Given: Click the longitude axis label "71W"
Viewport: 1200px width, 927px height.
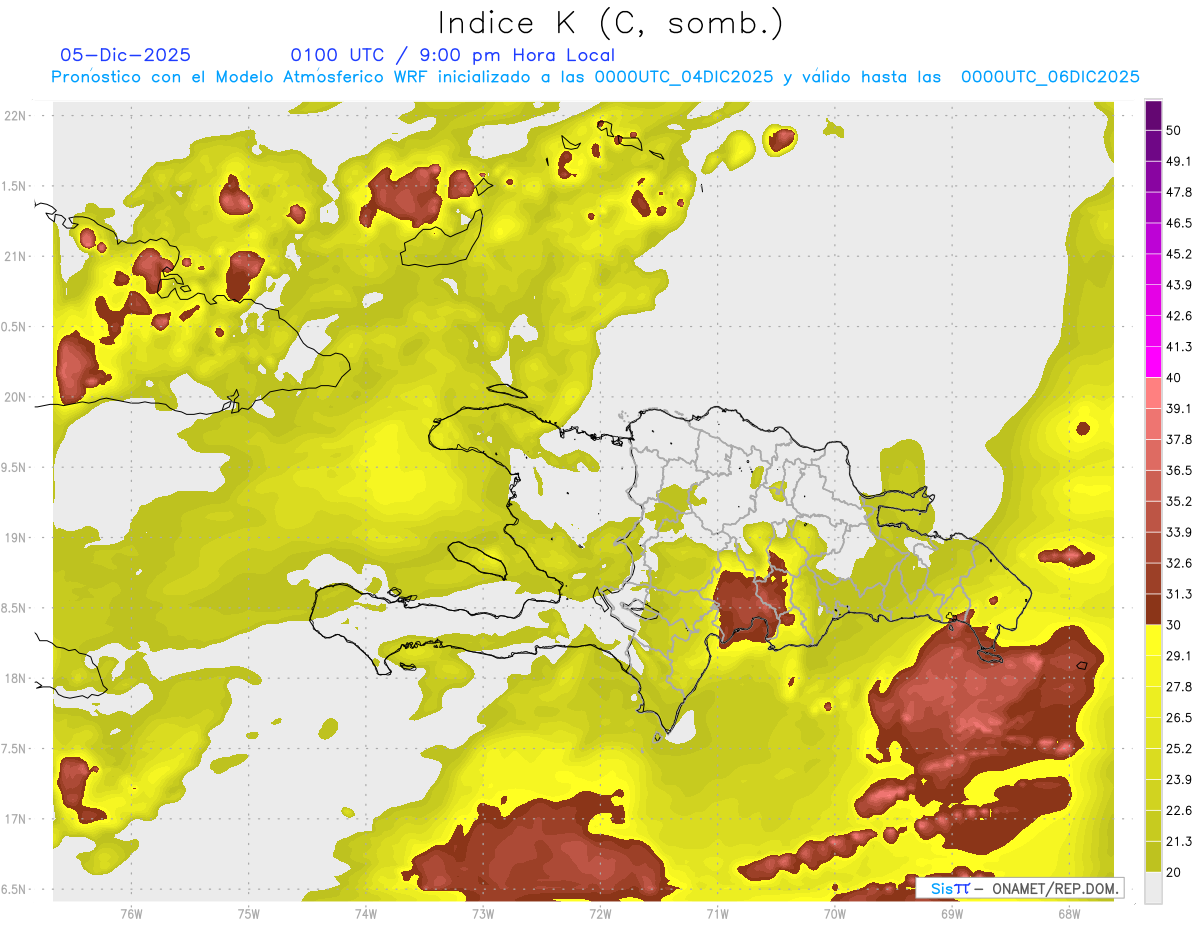Looking at the screenshot, I should pos(717,913).
